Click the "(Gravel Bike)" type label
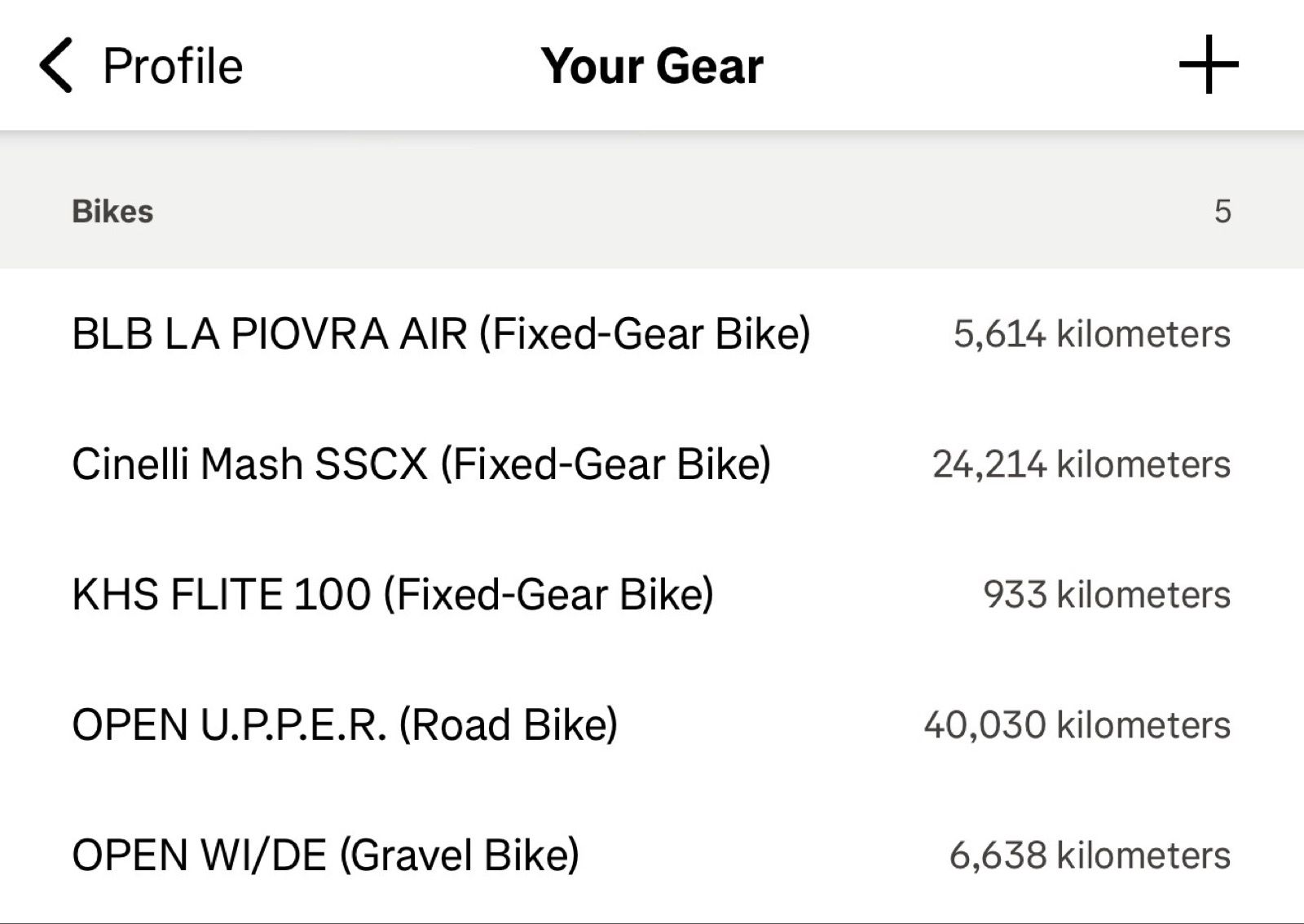1304x924 pixels. click(x=459, y=856)
